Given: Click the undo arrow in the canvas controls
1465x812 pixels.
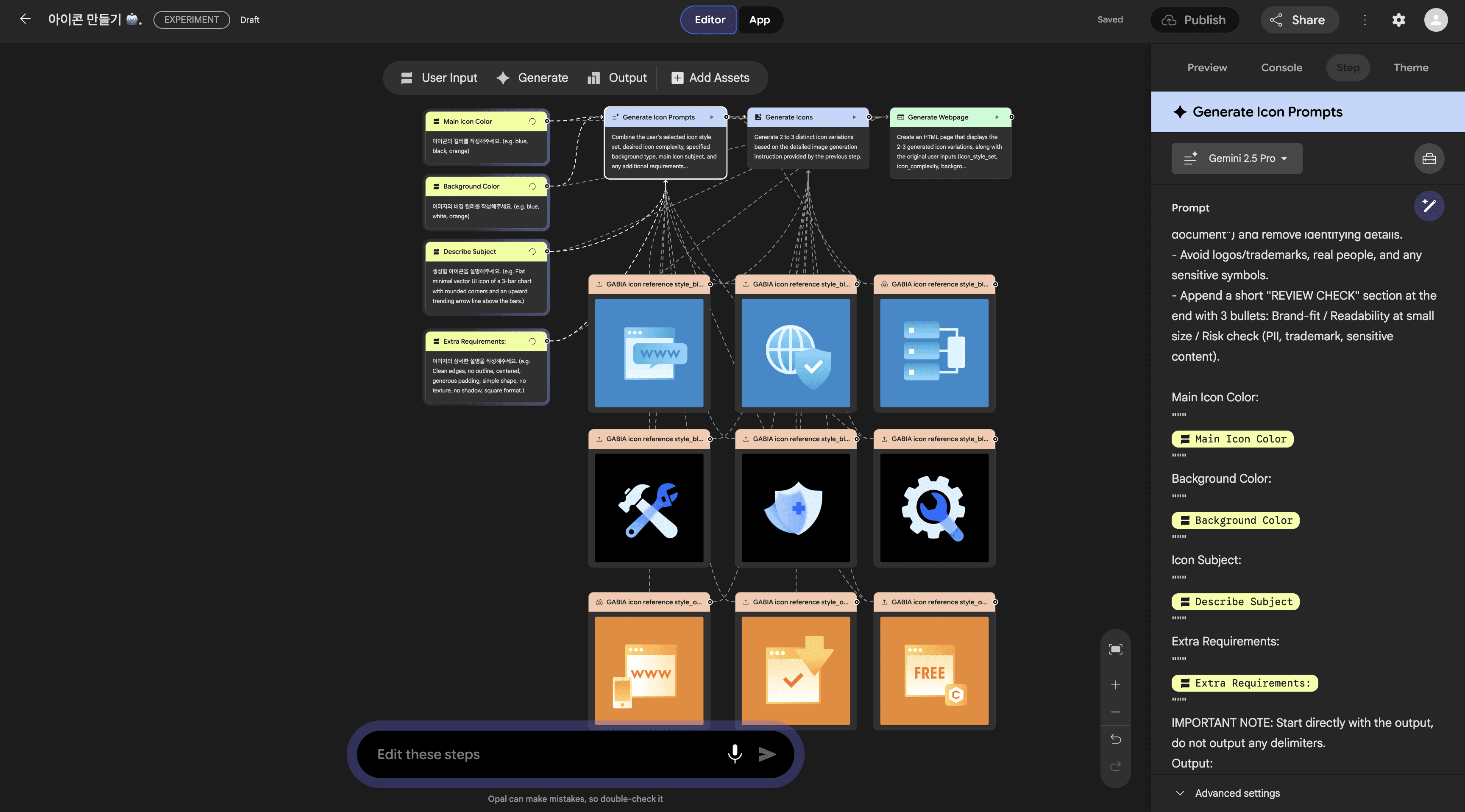Looking at the screenshot, I should 1115,739.
